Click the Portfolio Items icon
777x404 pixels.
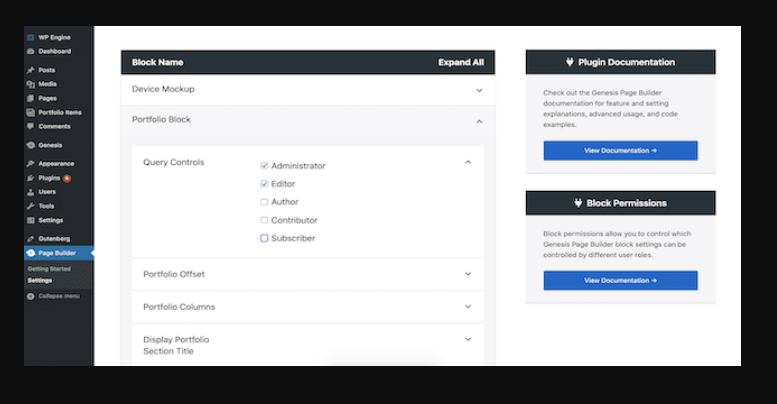tap(31, 113)
